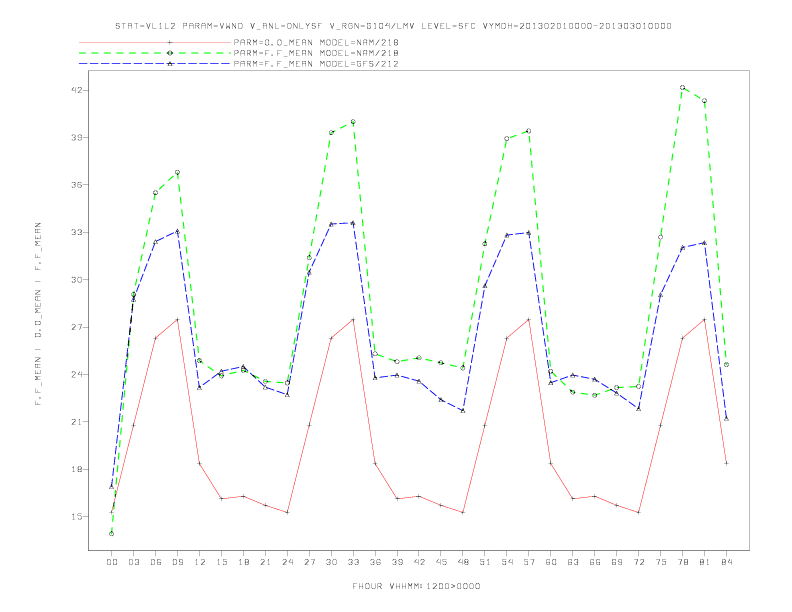Click red plus marker at hour 57 peak
Screen dimensions: 792x612
pyautogui.click(x=529, y=320)
